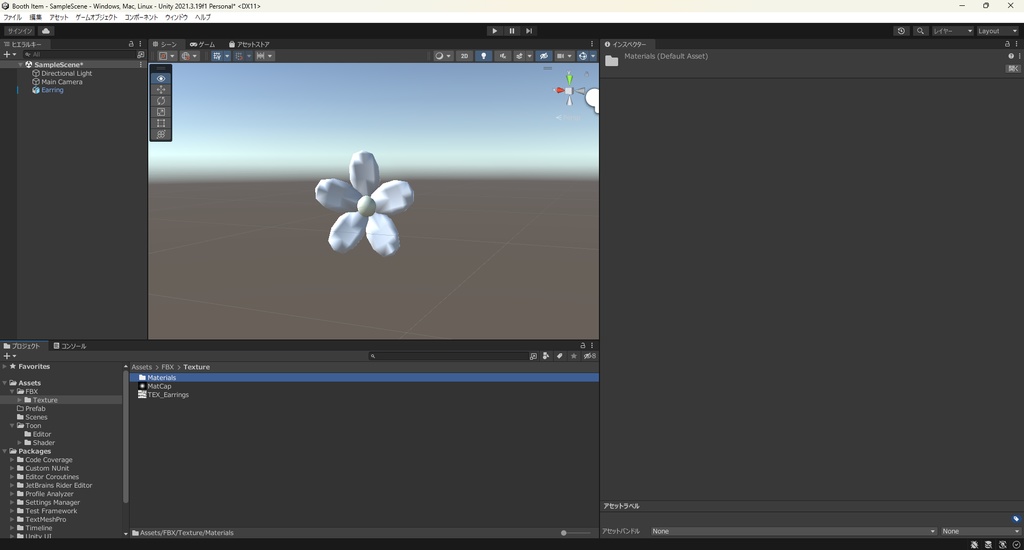The image size is (1024, 550).
Task: Open tool handle position (pivot) dropdown
Action: click(x=167, y=56)
